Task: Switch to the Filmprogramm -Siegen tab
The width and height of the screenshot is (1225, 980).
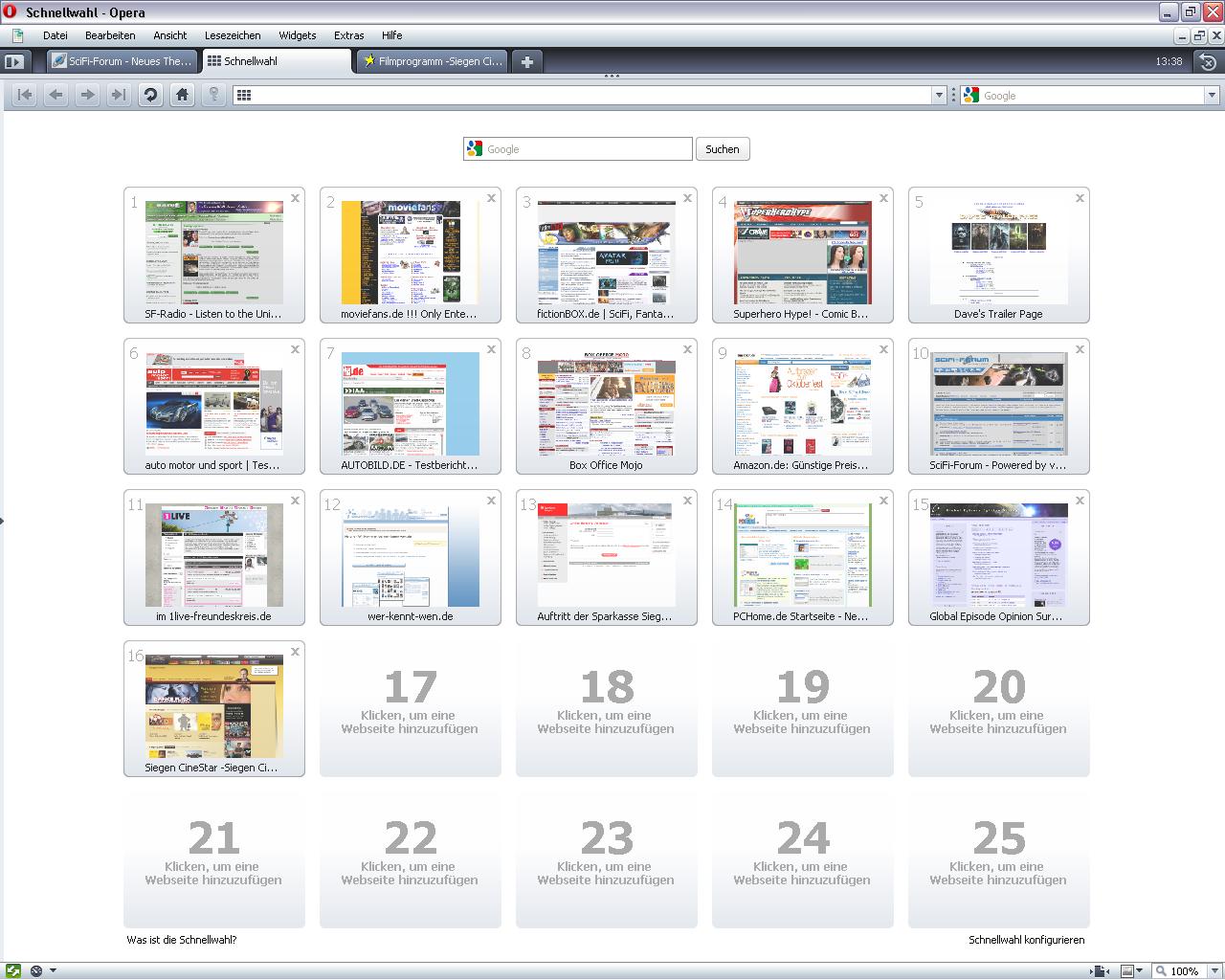Action: [433, 61]
